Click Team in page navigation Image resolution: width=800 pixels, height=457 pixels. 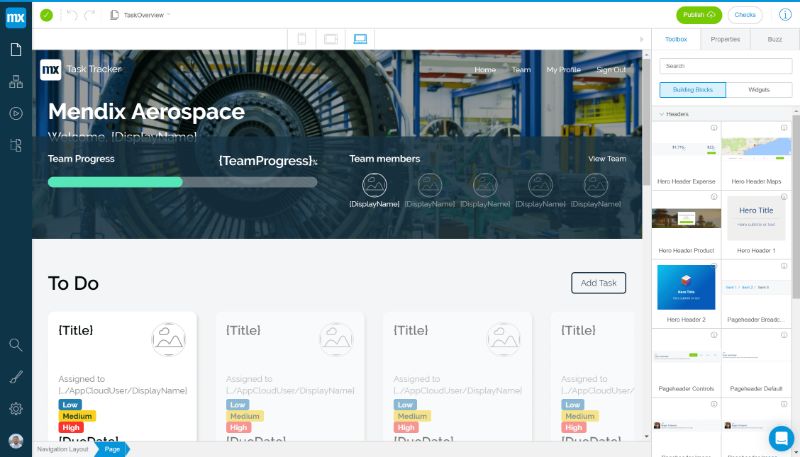click(x=521, y=69)
